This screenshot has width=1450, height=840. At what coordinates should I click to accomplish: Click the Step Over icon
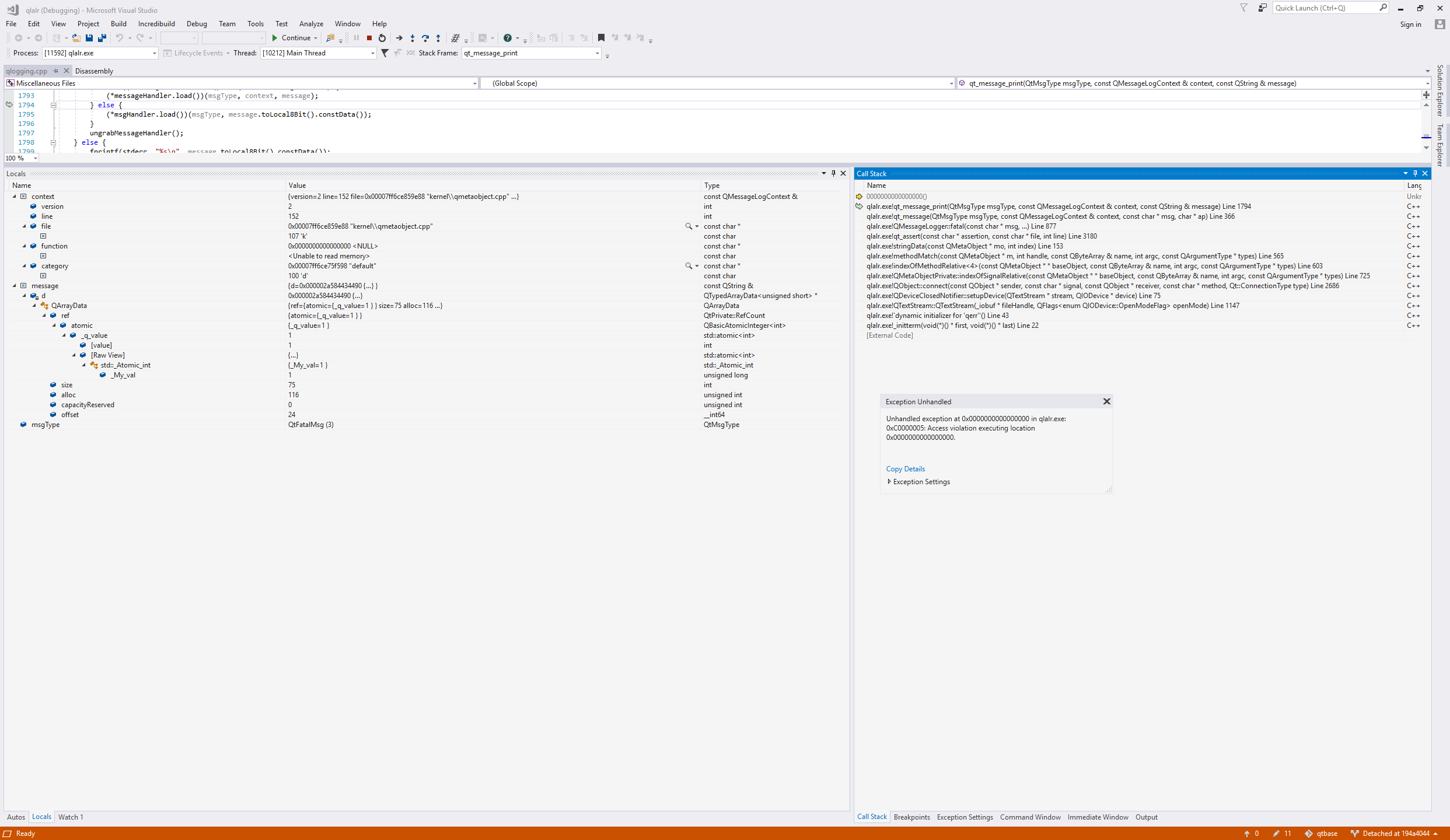[425, 38]
